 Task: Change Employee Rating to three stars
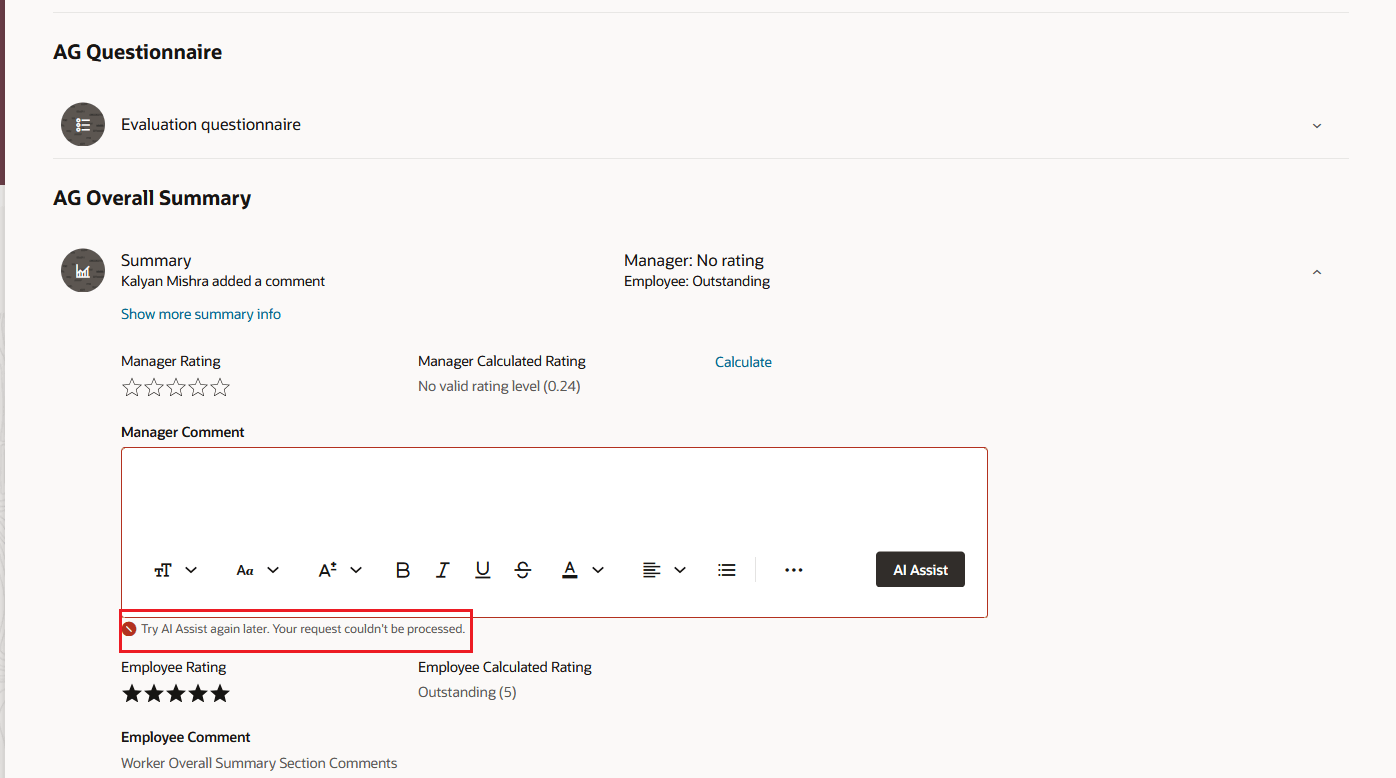coord(175,692)
